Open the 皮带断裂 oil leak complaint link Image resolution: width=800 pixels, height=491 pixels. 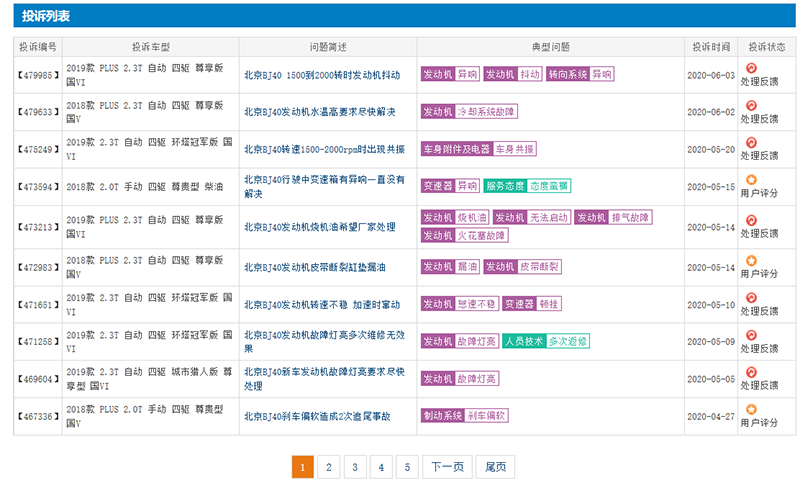click(x=315, y=267)
